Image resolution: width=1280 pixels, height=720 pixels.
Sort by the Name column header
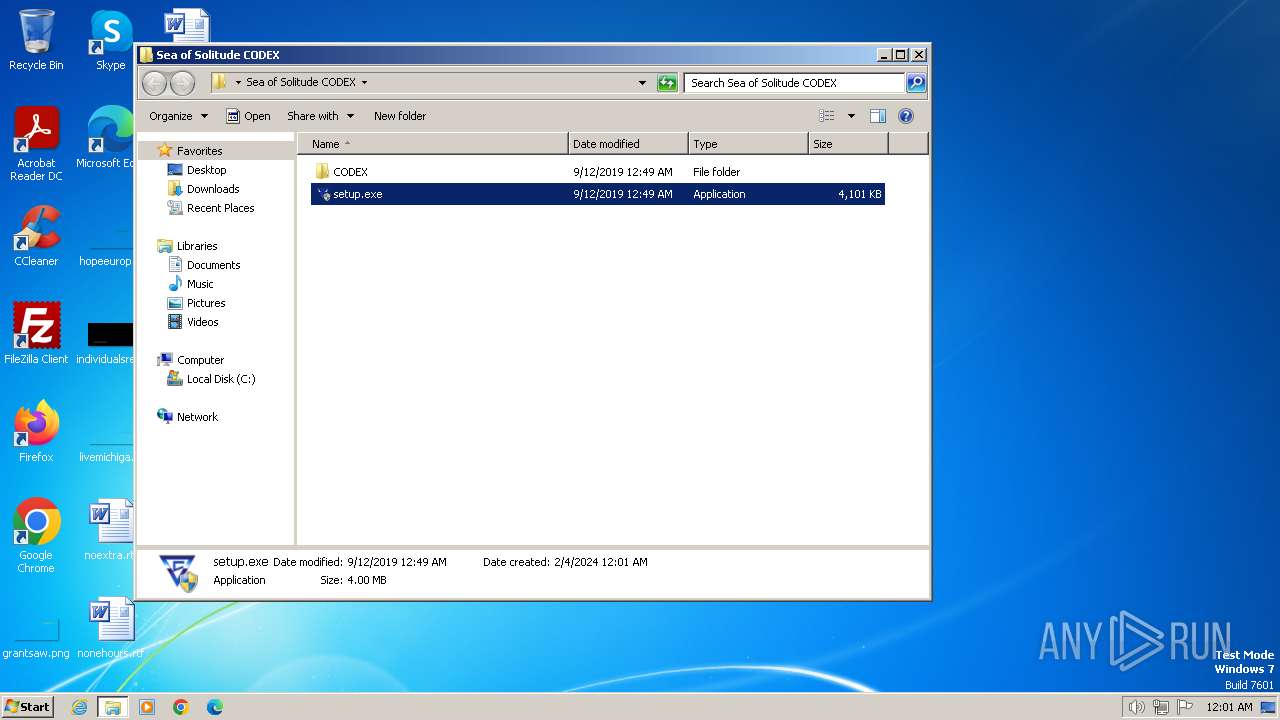pyautogui.click(x=433, y=144)
